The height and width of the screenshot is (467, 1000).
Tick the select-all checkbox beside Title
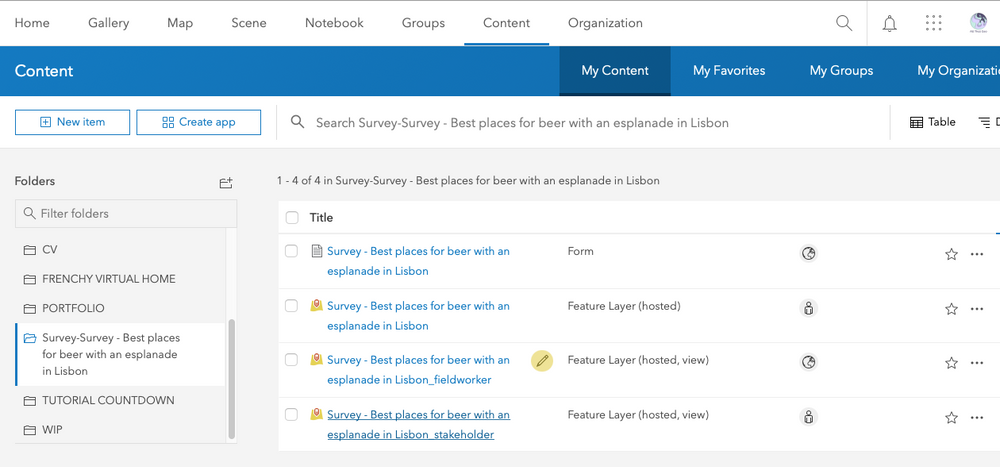coord(292,218)
